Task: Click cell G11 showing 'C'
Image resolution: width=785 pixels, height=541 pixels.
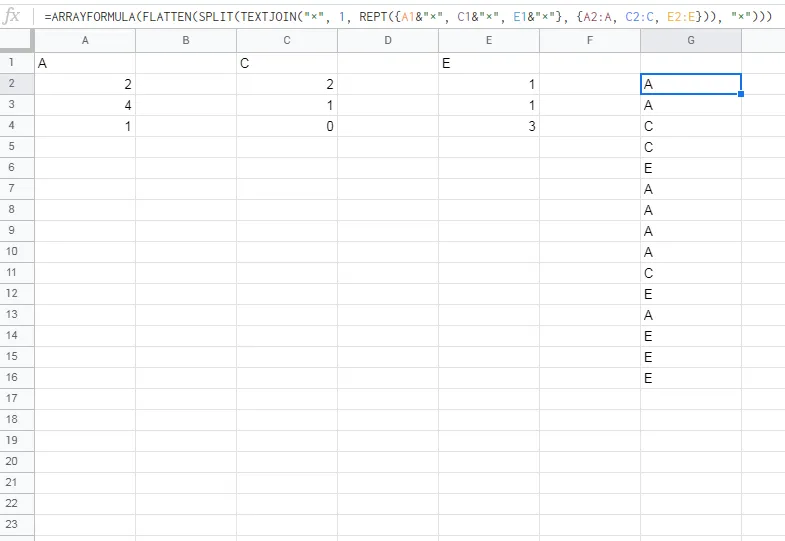Action: click(691, 273)
